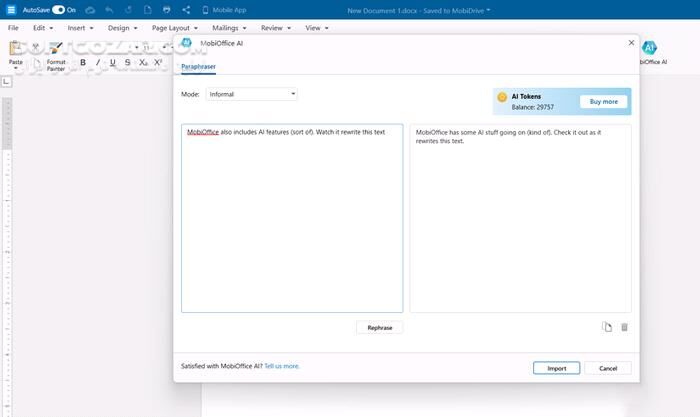Image resolution: width=700 pixels, height=417 pixels.
Task: Toggle underline formatting
Action: click(113, 63)
